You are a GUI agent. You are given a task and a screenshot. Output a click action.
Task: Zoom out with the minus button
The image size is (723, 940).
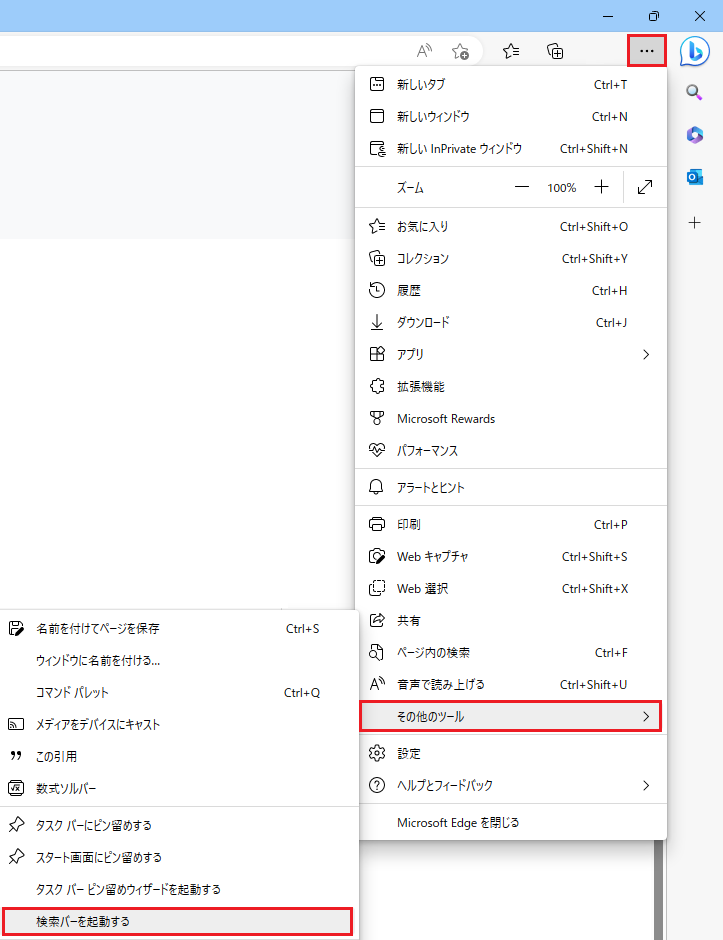pos(522,187)
